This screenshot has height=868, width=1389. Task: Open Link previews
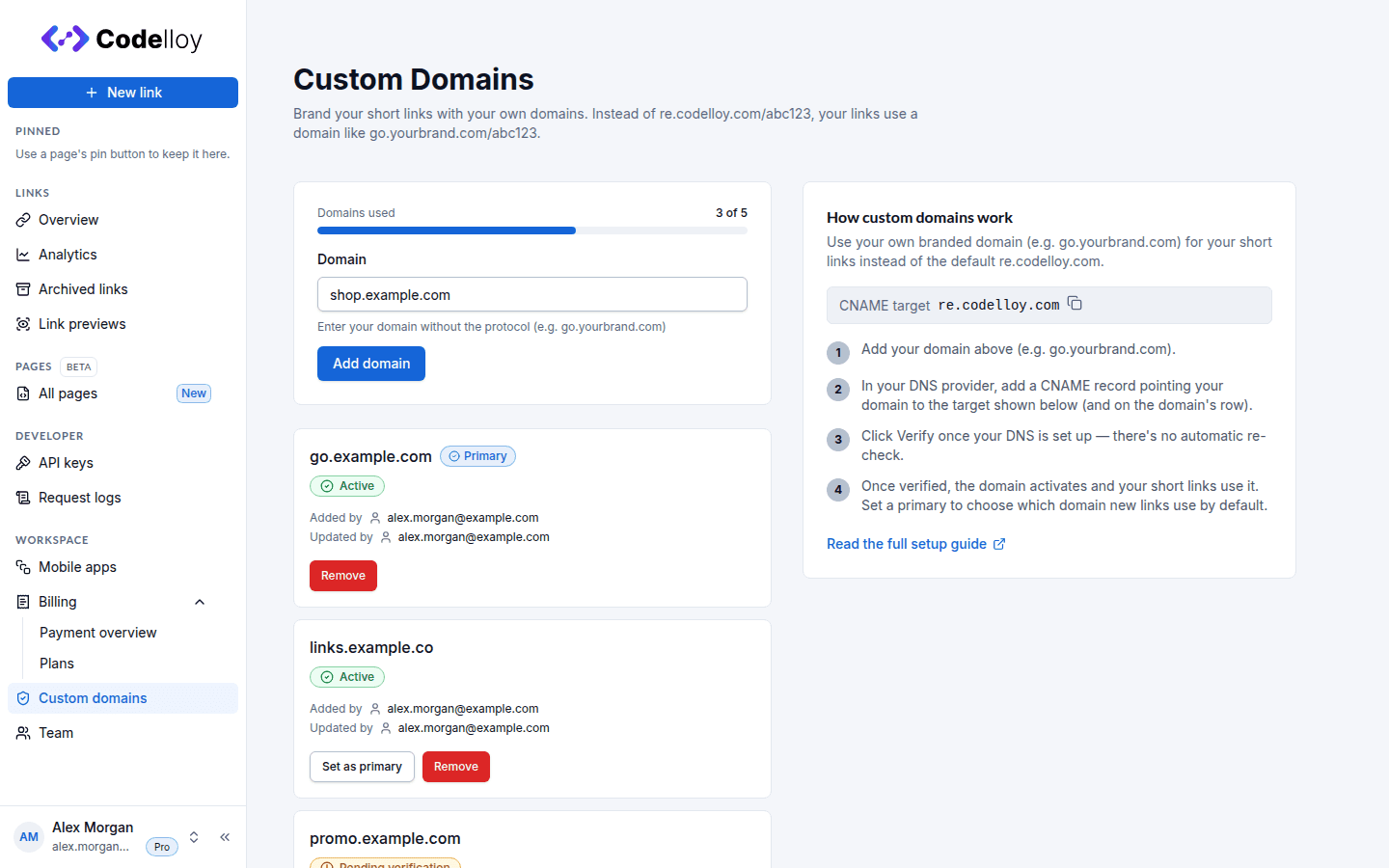click(x=123, y=324)
